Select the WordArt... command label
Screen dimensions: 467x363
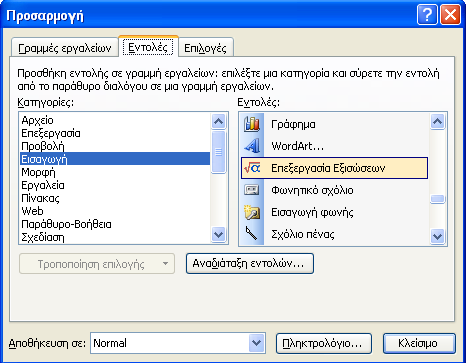click(297, 146)
